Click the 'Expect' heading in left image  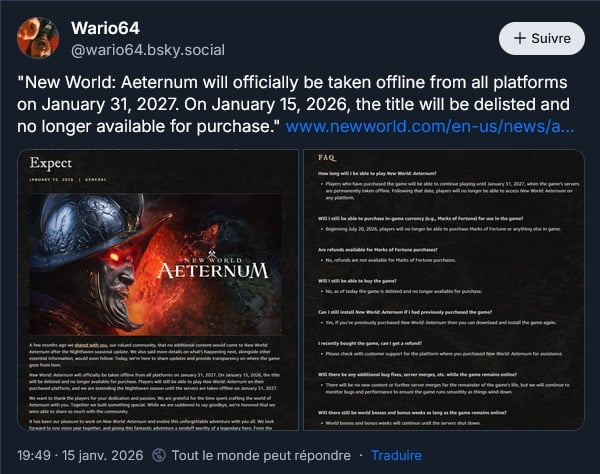click(x=50, y=163)
